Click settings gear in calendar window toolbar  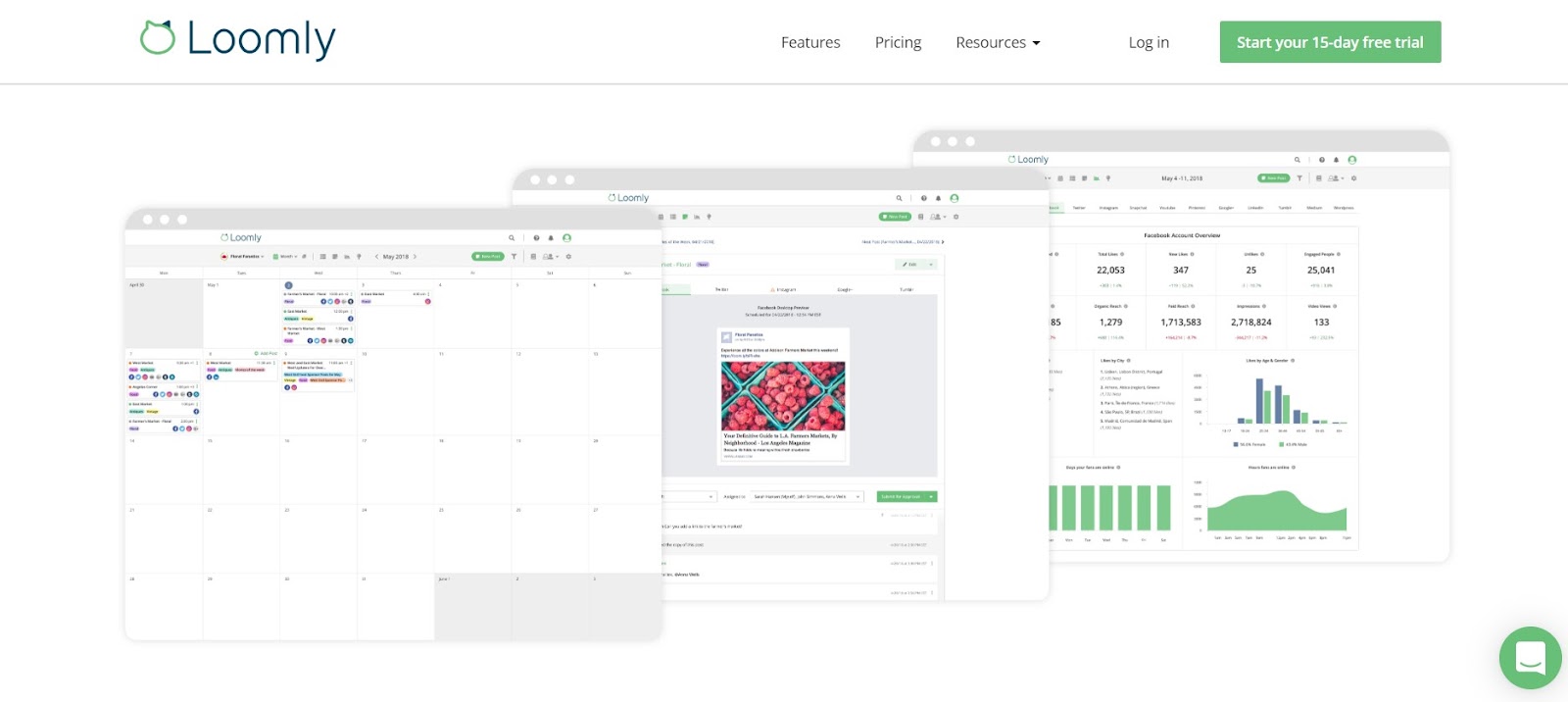[568, 257]
